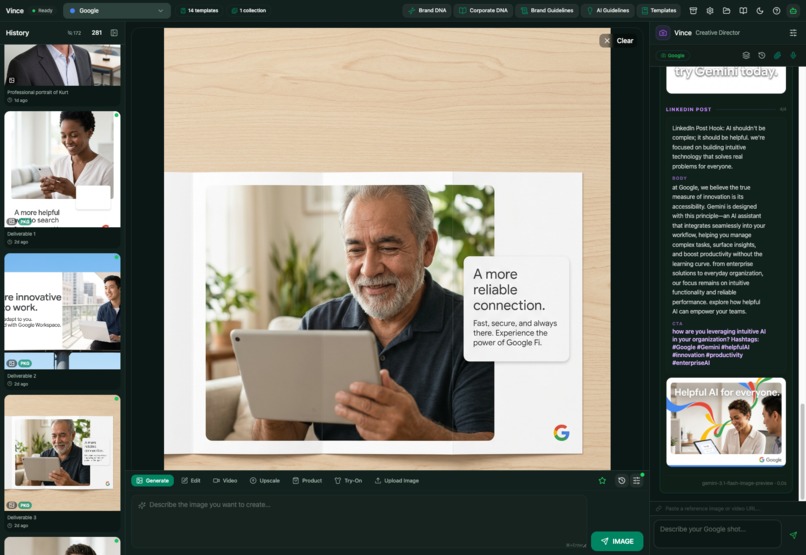Click image-type icon on Deliverable 2 thumbnail
806x555 pixels.
[x=11, y=363]
